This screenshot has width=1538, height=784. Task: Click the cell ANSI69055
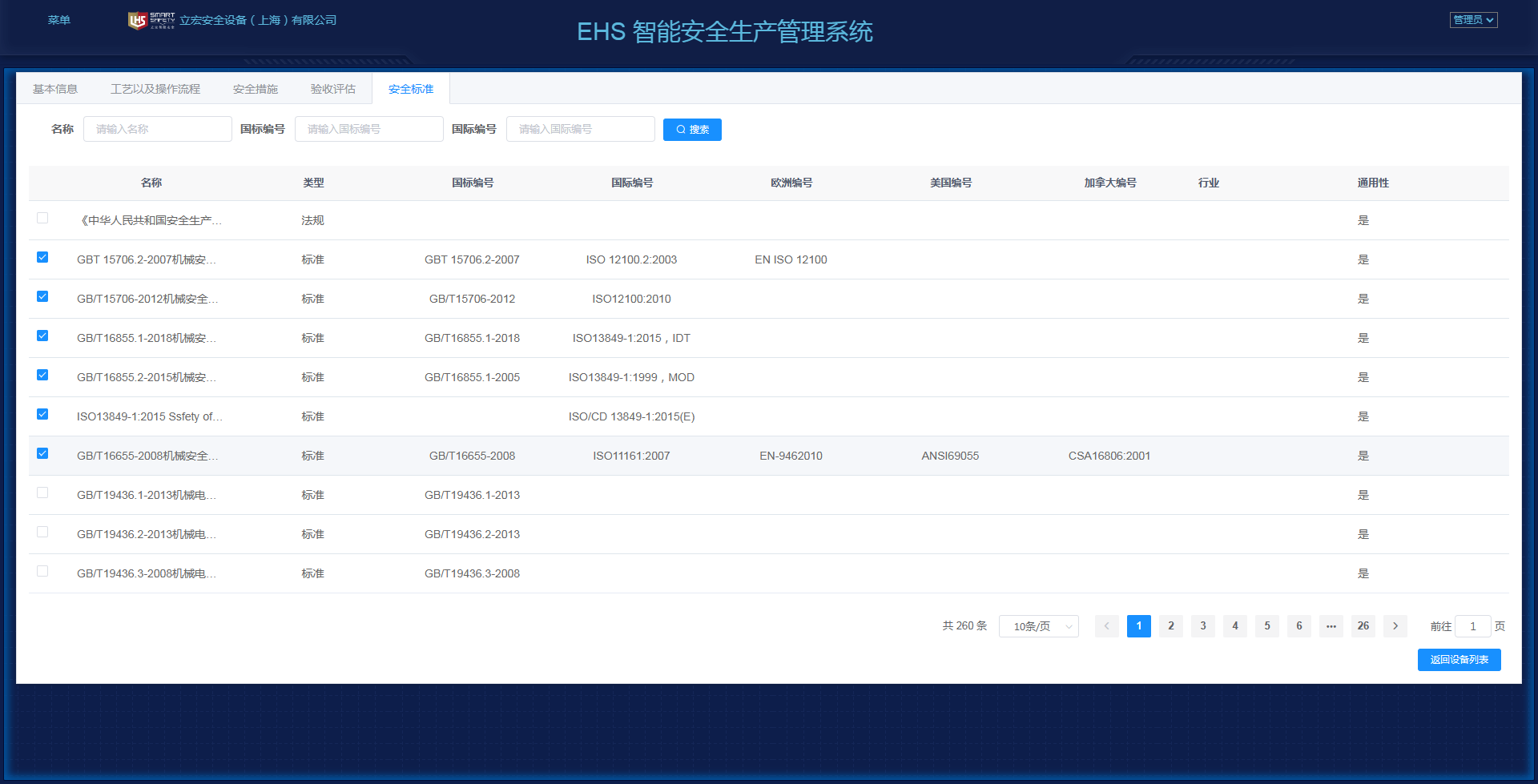click(950, 456)
